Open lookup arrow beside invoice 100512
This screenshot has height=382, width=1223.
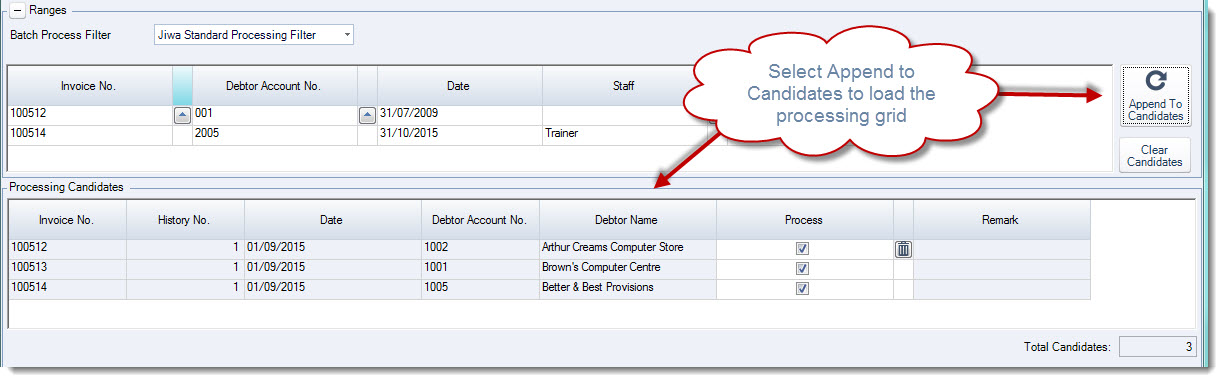pyautogui.click(x=182, y=114)
